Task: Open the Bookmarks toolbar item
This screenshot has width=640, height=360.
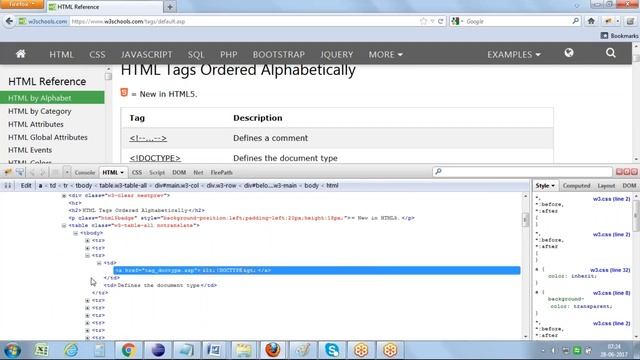Action: point(620,36)
